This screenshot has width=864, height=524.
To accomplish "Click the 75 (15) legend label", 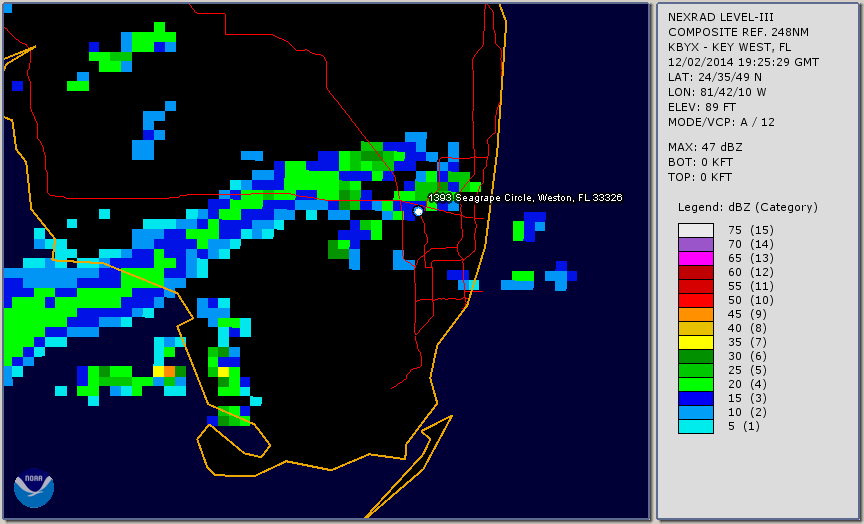I will tap(750, 230).
